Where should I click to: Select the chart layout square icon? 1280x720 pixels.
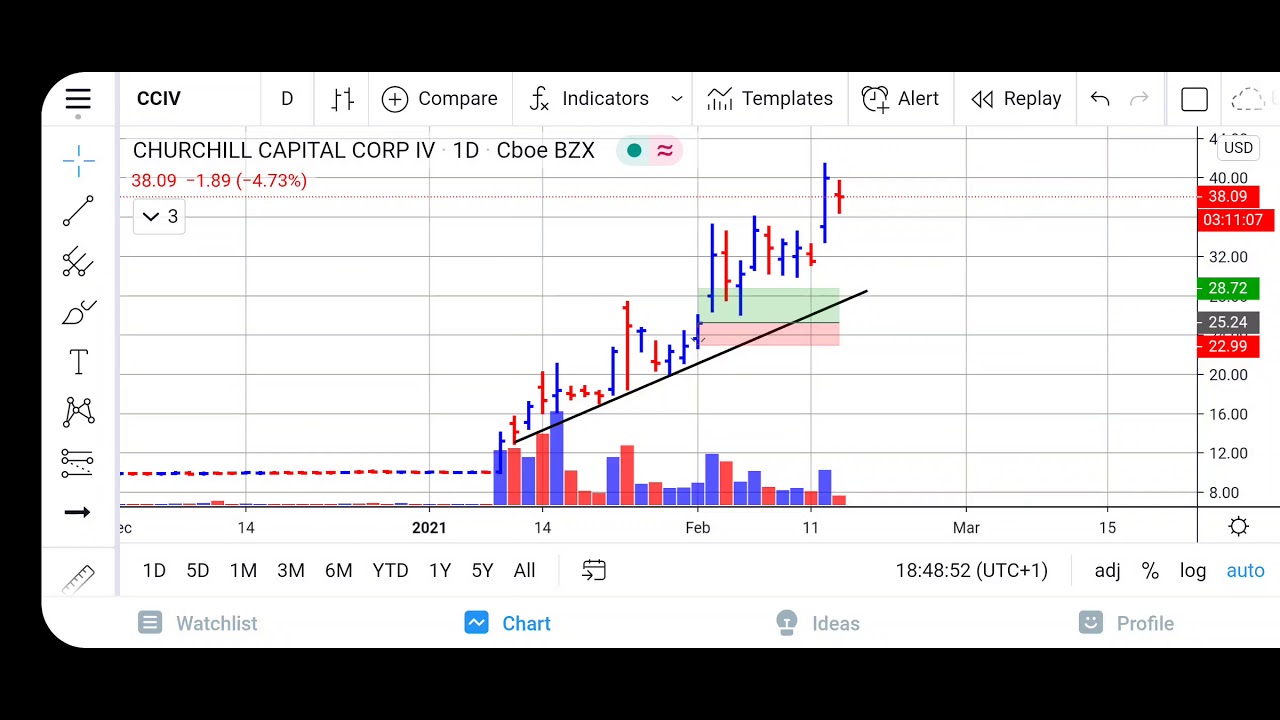tap(1194, 99)
